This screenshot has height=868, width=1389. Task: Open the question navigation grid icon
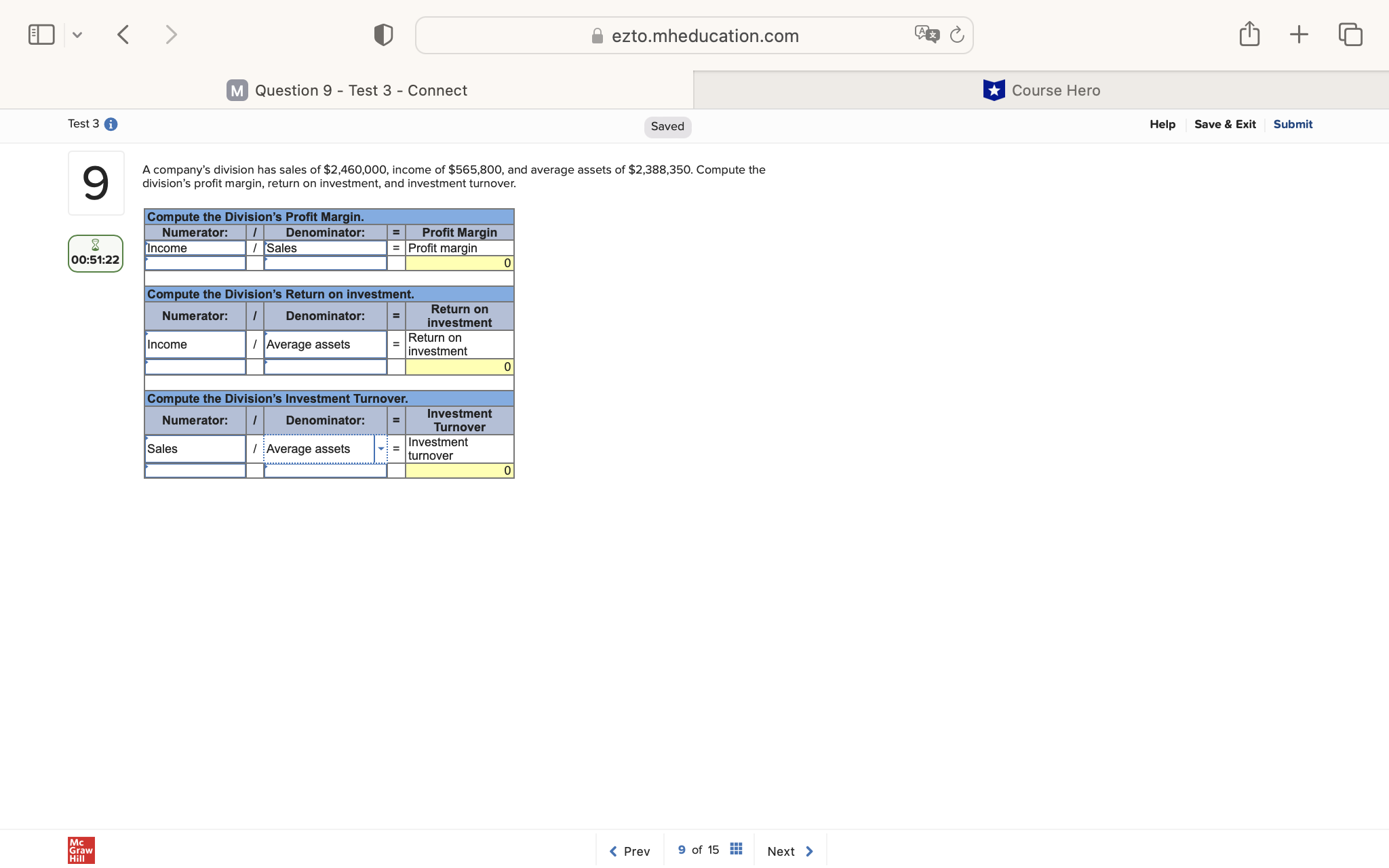[735, 848]
